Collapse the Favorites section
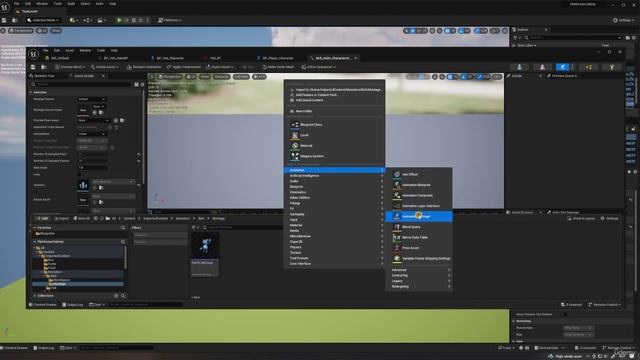The width and height of the screenshot is (640, 360). (x=35, y=228)
